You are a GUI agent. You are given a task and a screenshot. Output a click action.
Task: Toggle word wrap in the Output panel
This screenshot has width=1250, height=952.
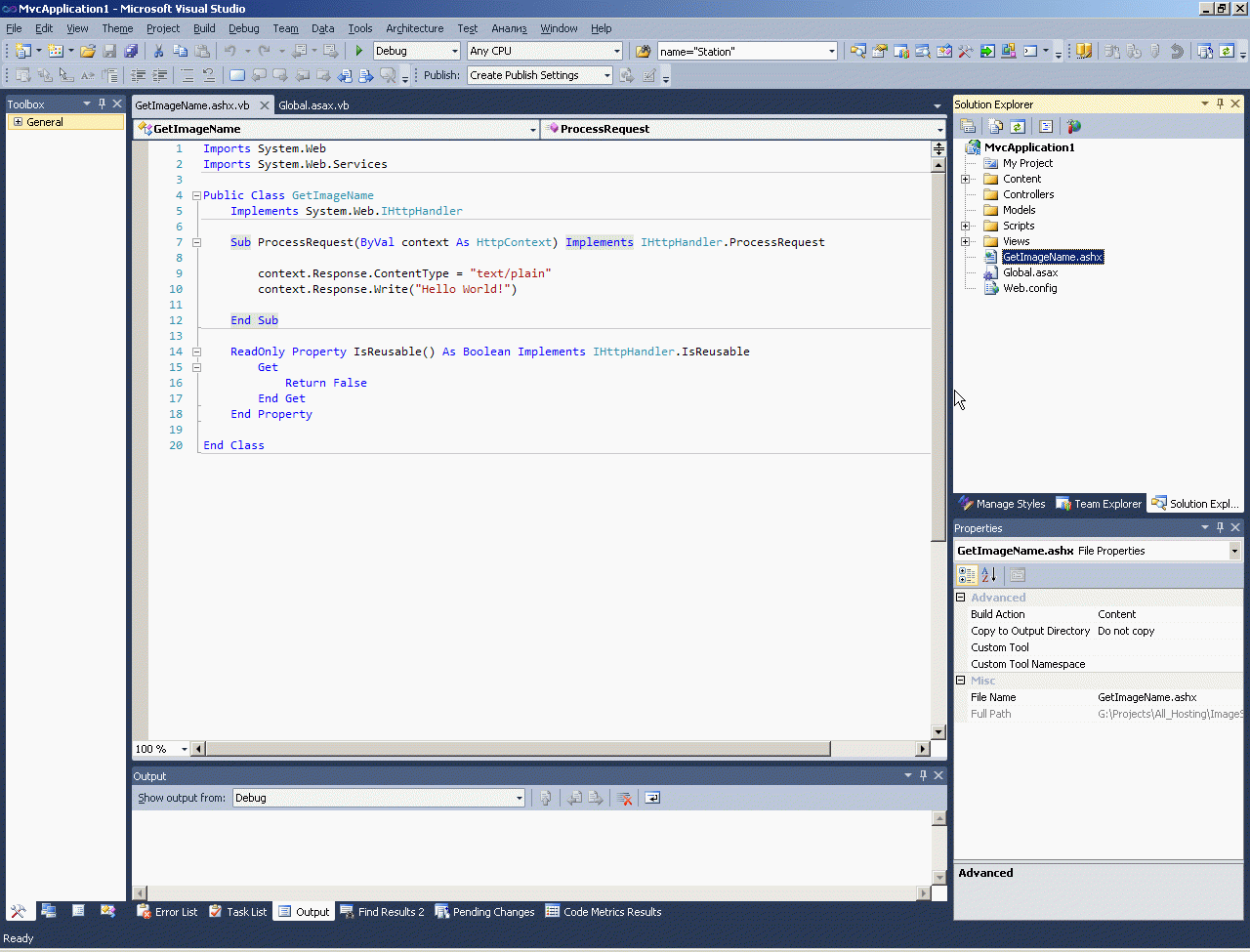tap(652, 798)
